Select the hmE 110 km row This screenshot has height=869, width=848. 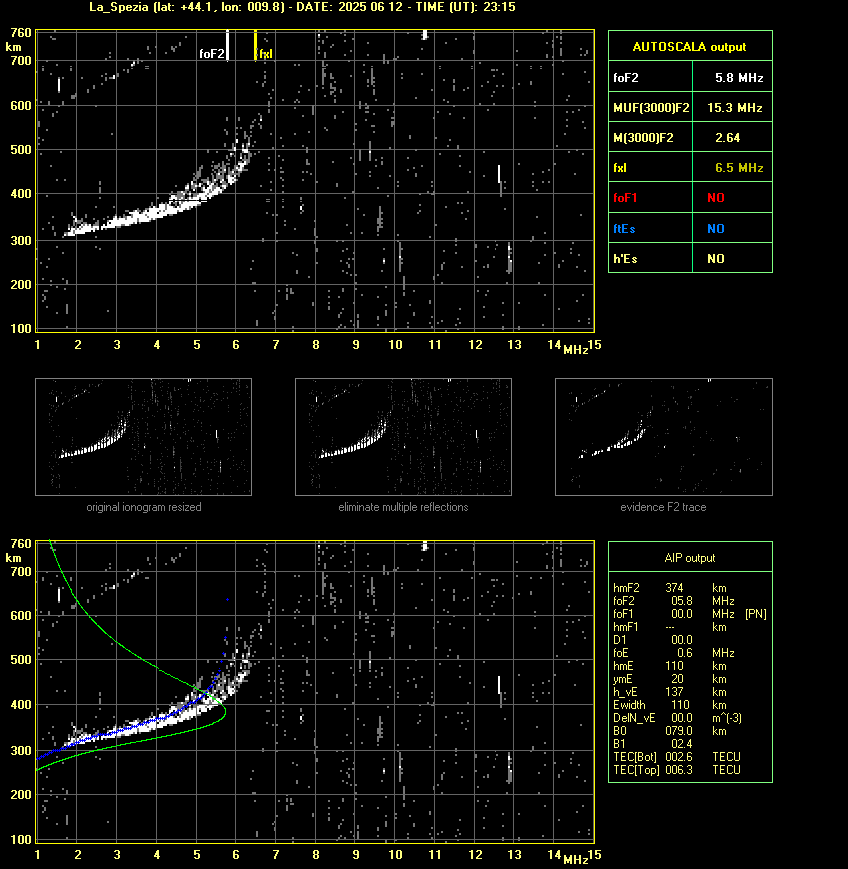point(670,666)
